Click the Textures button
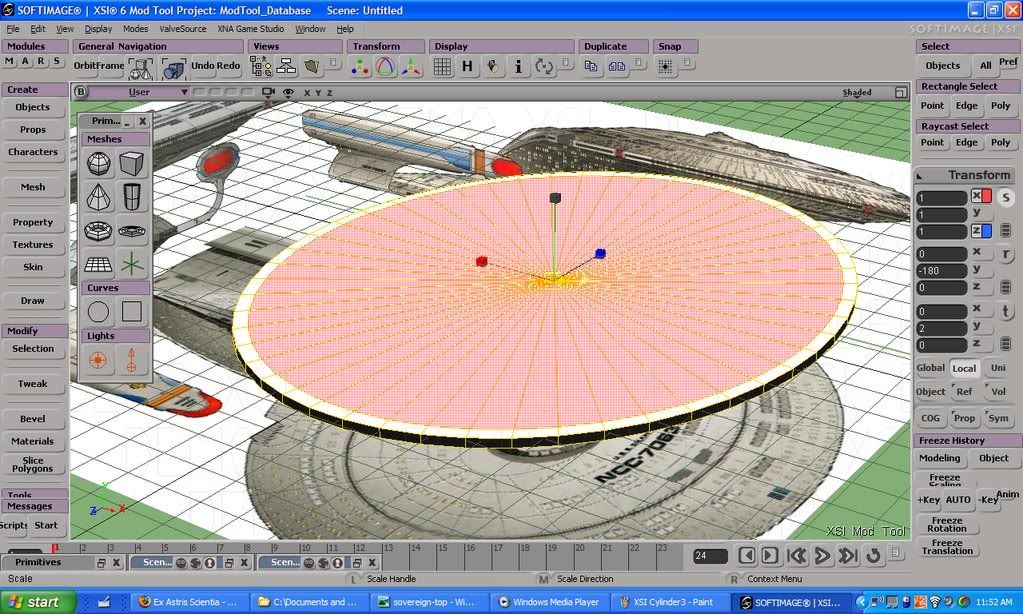Image resolution: width=1023 pixels, height=614 pixels. click(33, 245)
